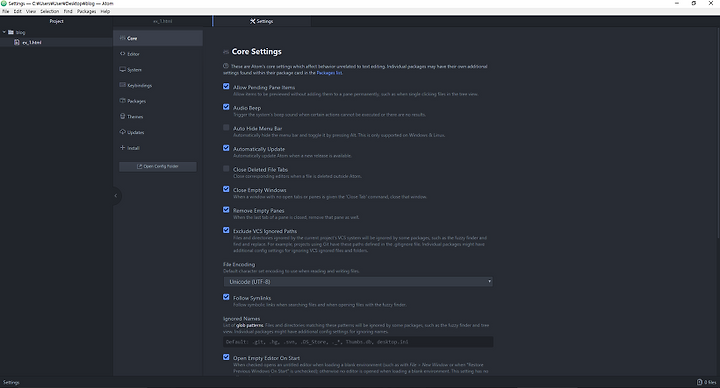Open the Editor settings icon in sidebar
Screen dimensions: 720x388
pos(123,54)
